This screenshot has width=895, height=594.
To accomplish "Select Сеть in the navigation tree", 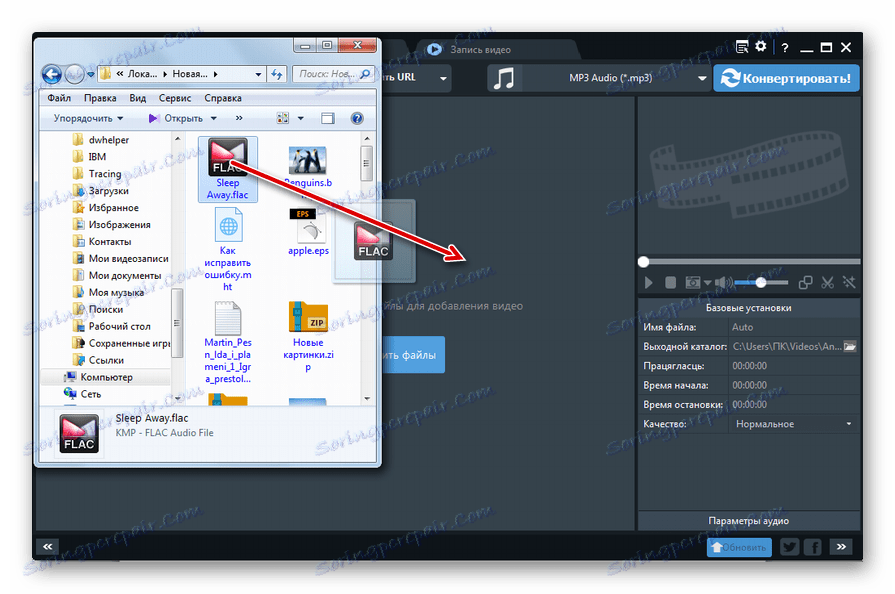I will [83, 394].
